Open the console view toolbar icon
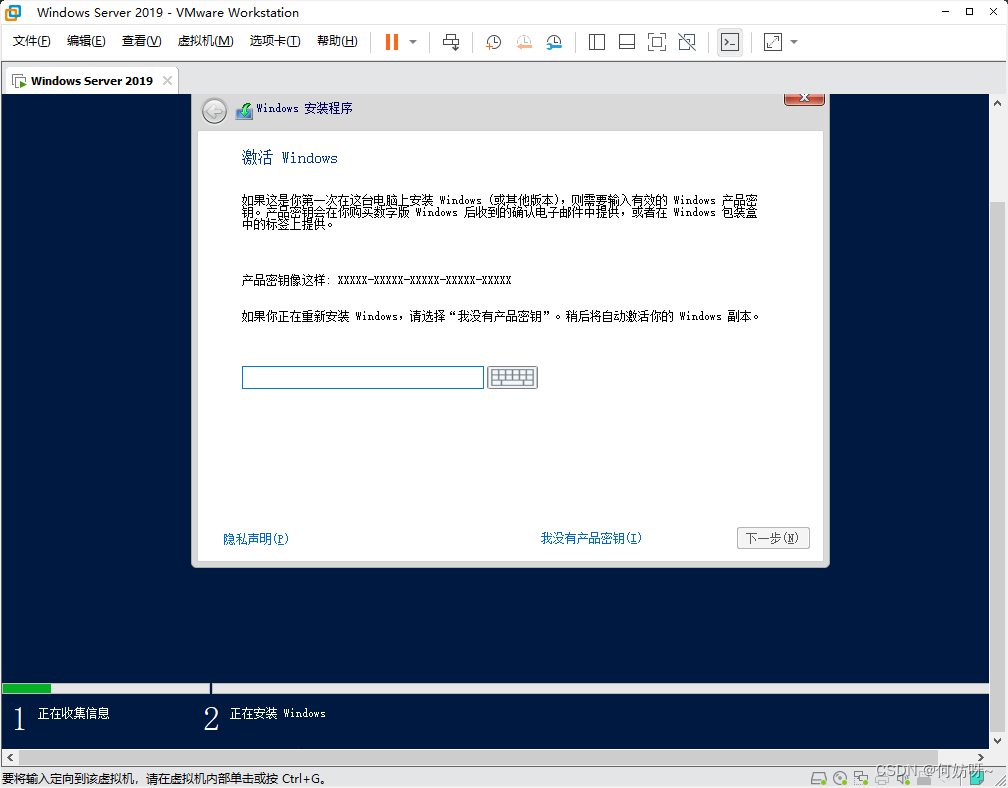The height and width of the screenshot is (788, 1008). (730, 42)
